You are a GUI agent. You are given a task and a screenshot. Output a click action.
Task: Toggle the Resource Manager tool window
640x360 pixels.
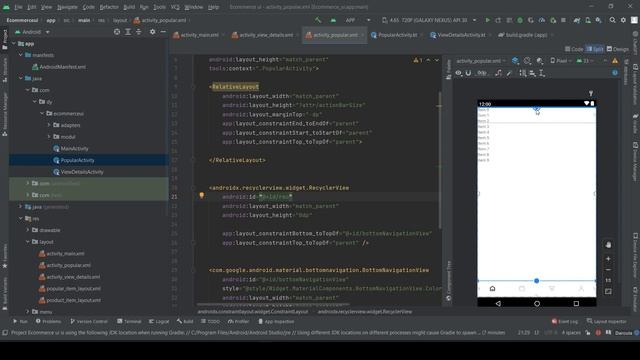coord(5,114)
